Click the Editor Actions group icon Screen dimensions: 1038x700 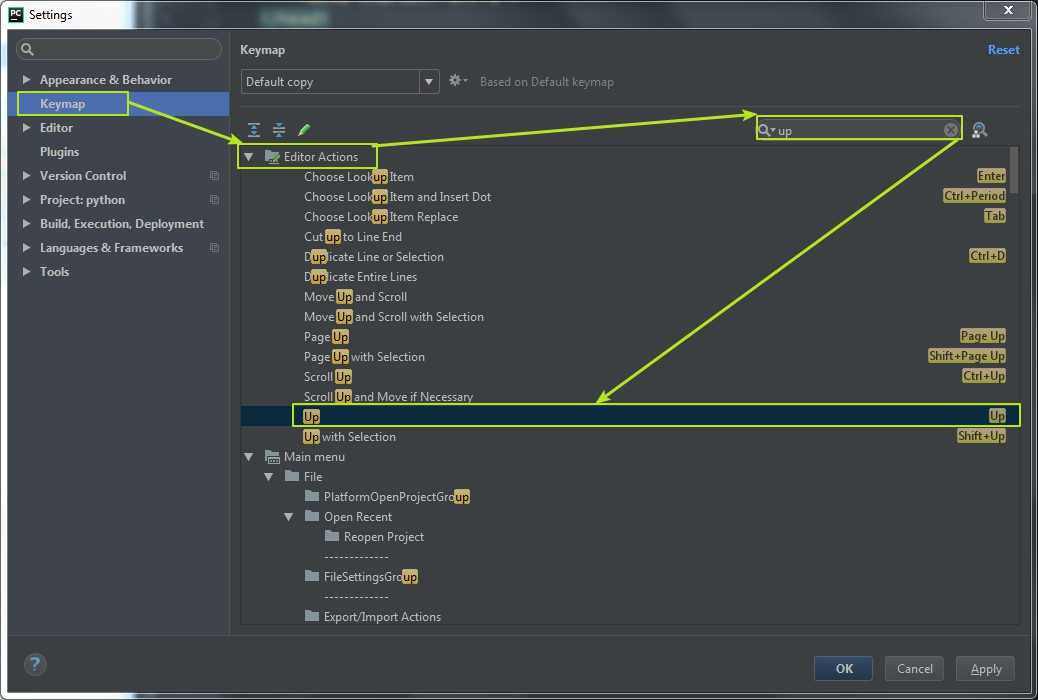(x=271, y=157)
